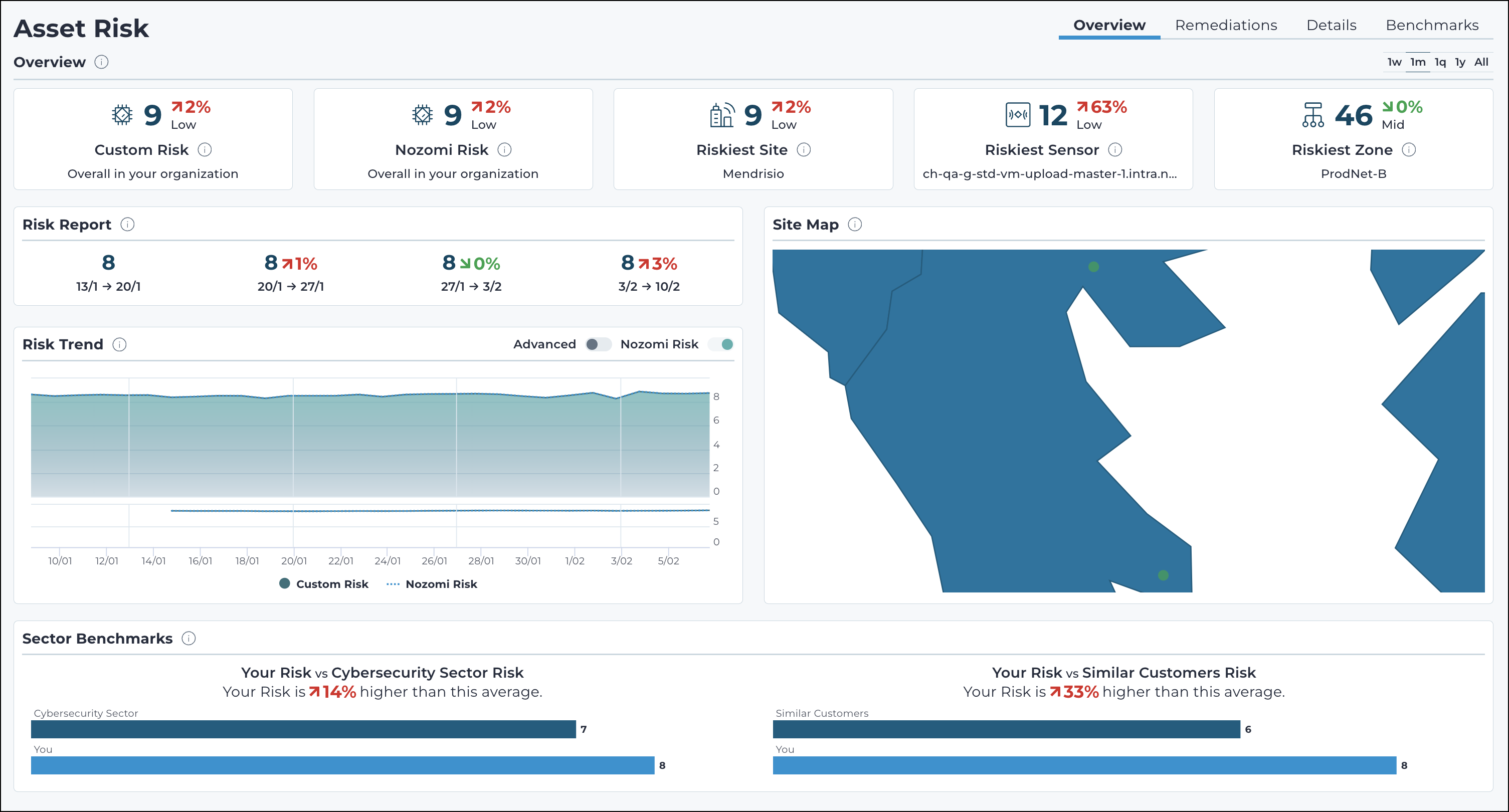Open the Details tab
Image resolution: width=1509 pixels, height=812 pixels.
click(1331, 25)
